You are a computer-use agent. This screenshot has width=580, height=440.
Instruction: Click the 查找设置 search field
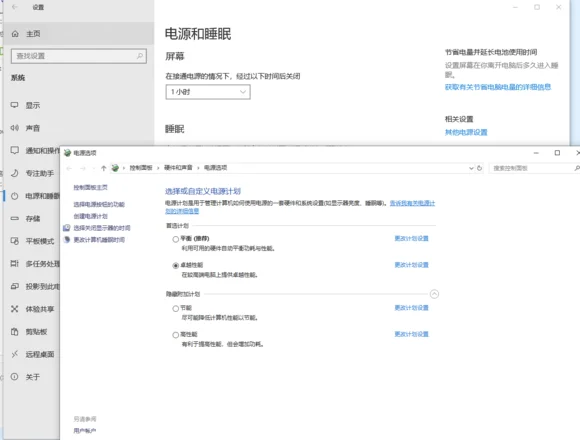point(79,56)
